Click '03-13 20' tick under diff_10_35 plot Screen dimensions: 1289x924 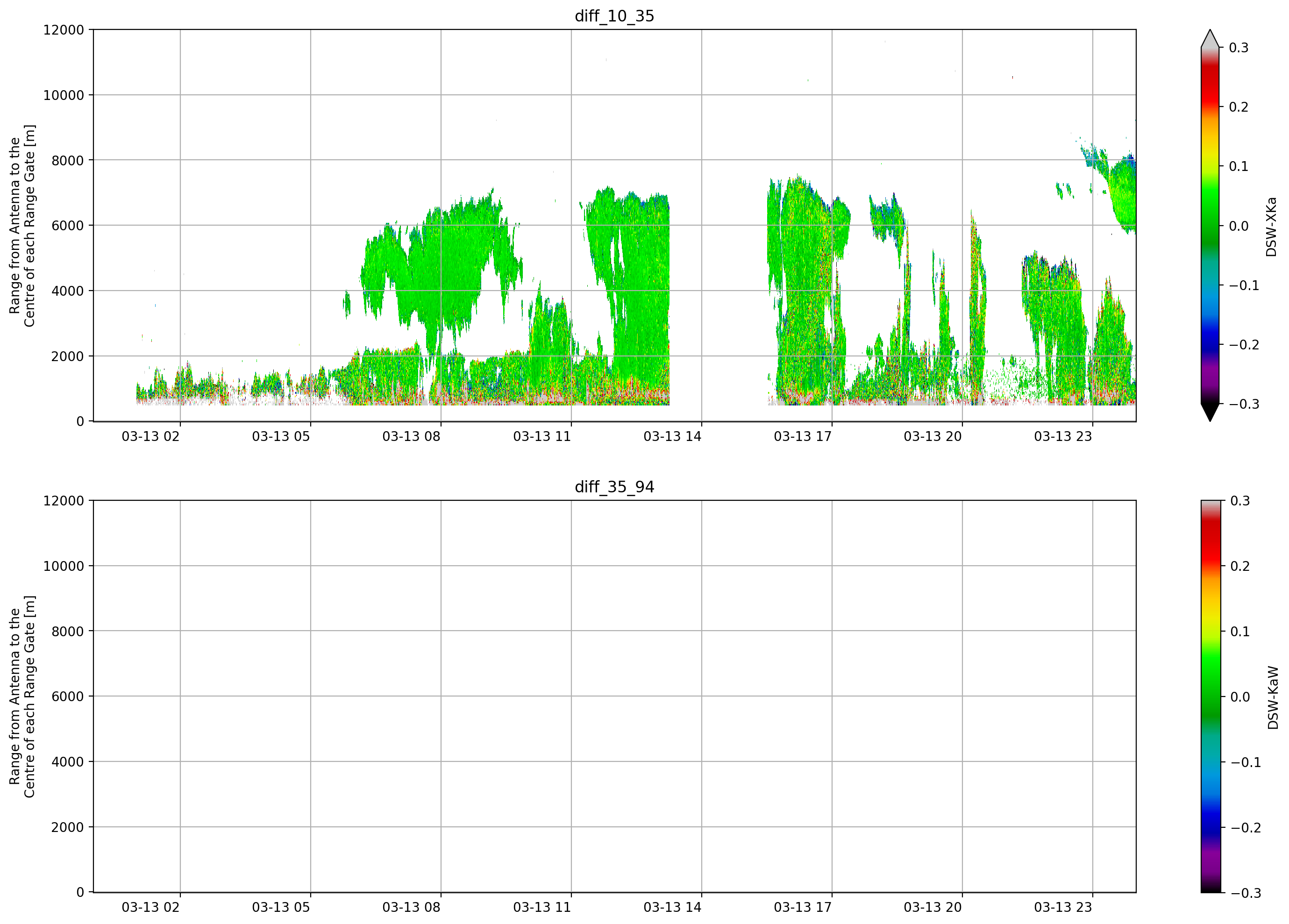[x=933, y=436]
